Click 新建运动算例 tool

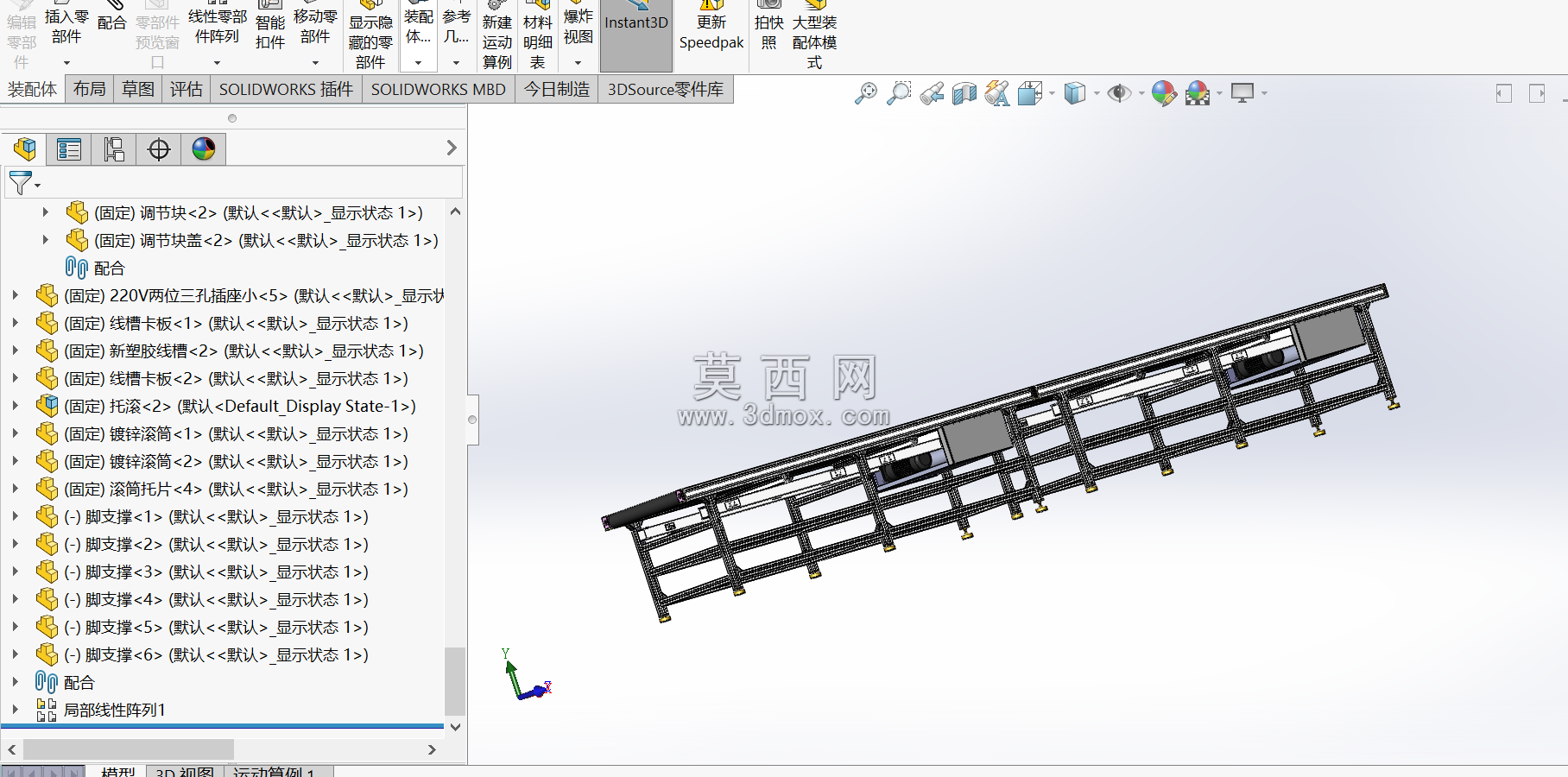(x=497, y=35)
